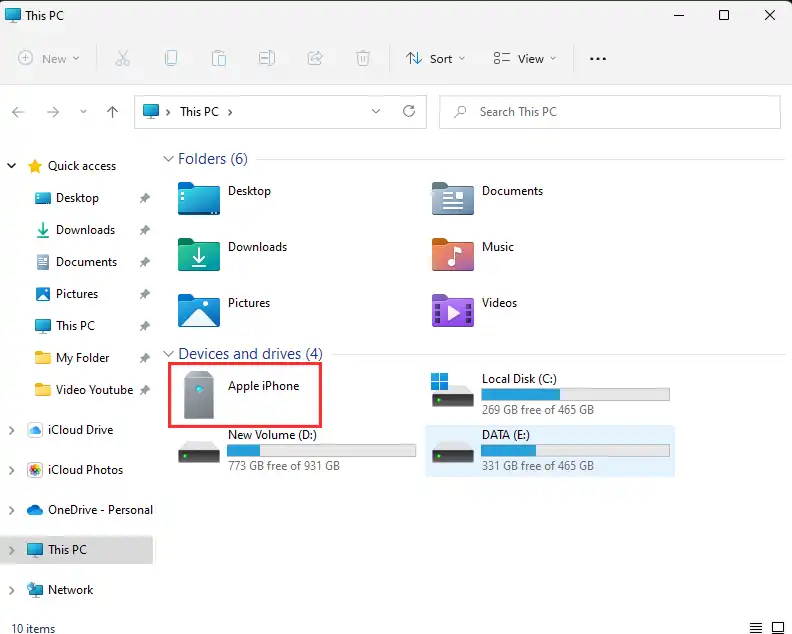Click DATA (E:) usage bar

click(x=575, y=450)
